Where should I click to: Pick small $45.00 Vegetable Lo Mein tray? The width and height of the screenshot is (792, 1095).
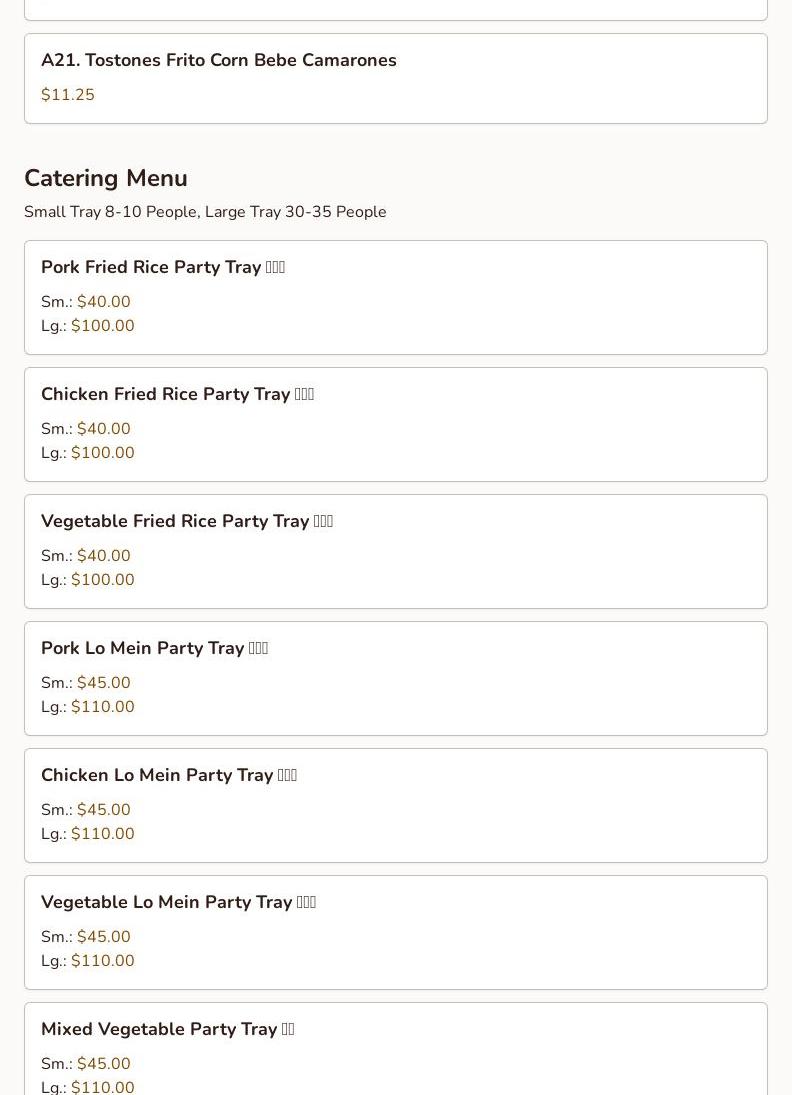(103, 937)
